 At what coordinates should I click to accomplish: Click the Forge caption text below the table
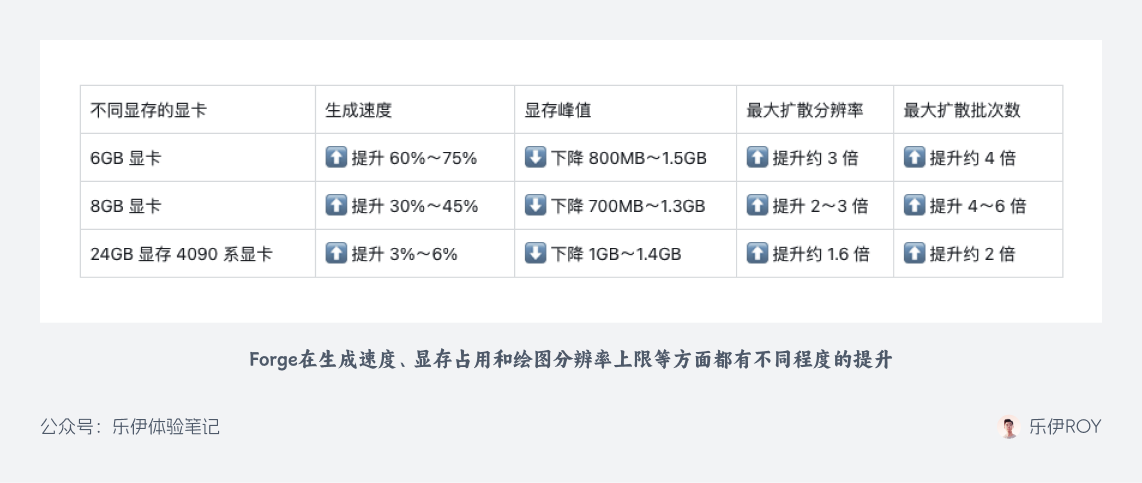point(570,360)
